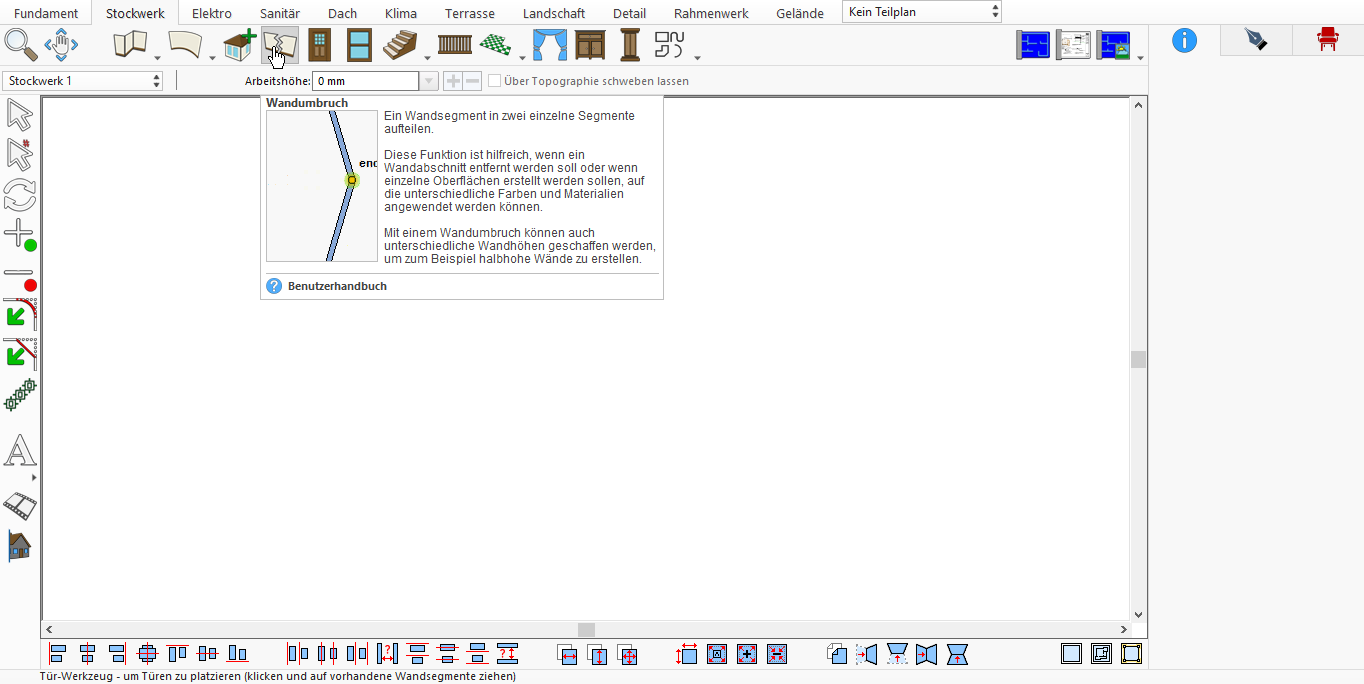
Task: Open the Landschaft tab
Action: 554,13
